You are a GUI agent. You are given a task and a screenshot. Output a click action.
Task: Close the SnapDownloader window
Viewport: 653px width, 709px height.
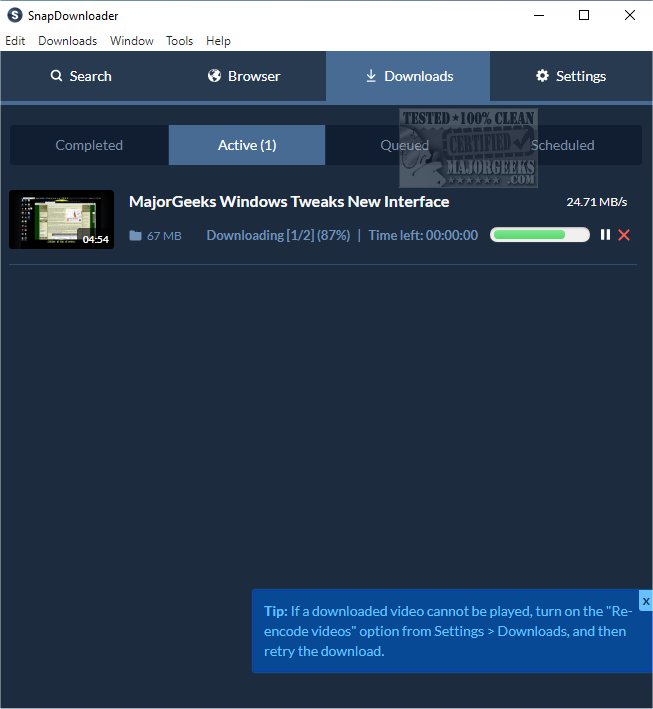click(x=629, y=15)
